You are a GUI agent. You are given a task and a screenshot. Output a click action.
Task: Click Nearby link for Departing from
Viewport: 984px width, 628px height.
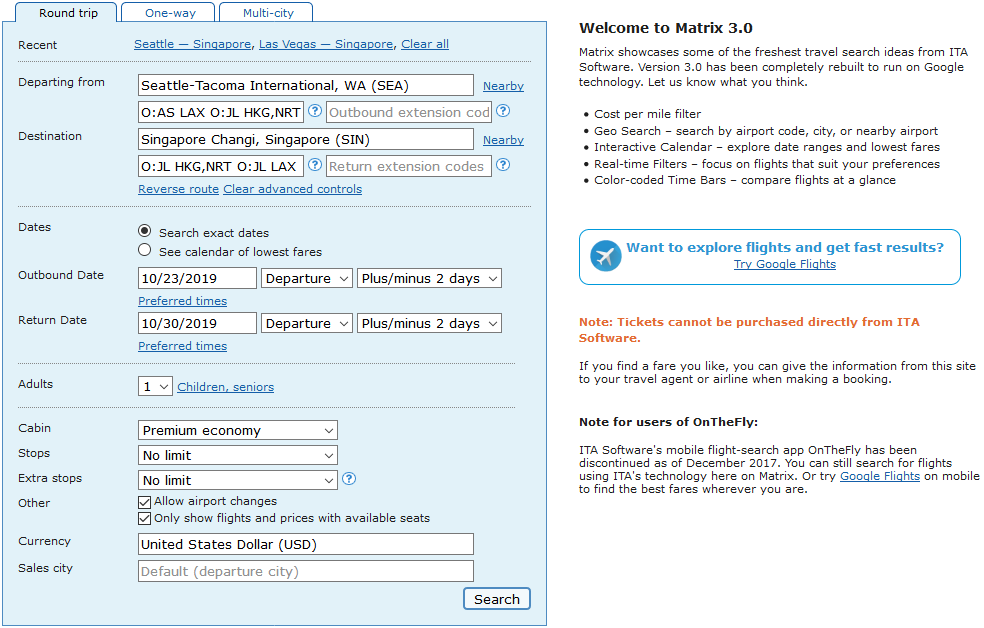pos(503,86)
